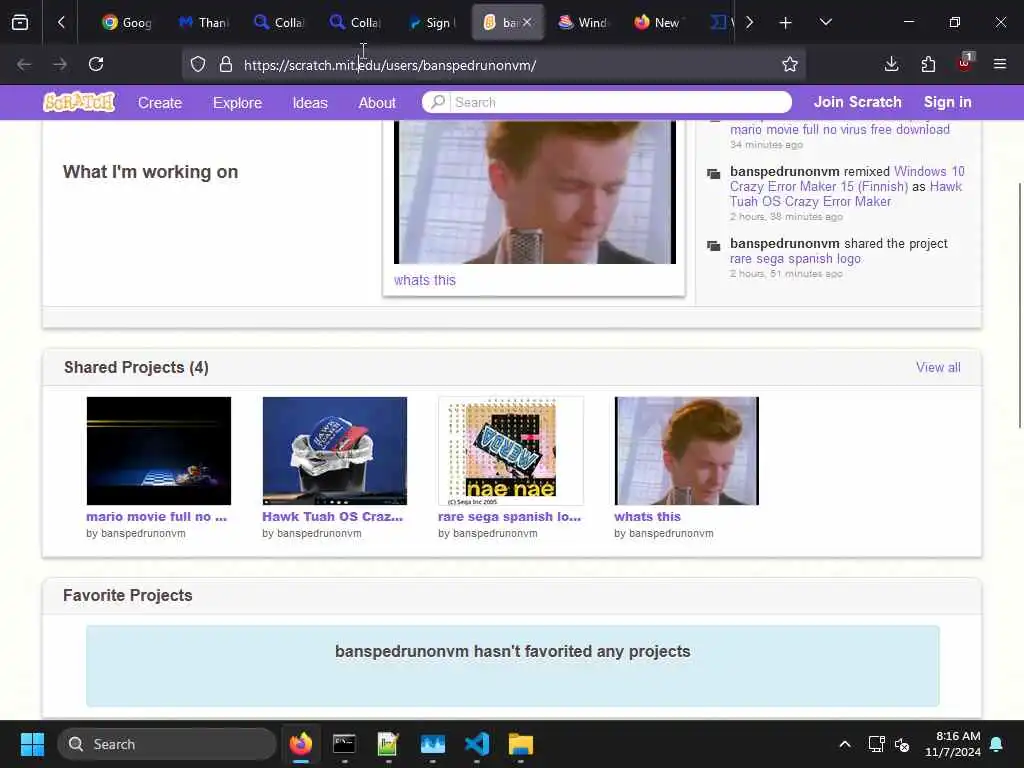Reload the current Scratch page
This screenshot has width=1024, height=768.
click(96, 64)
